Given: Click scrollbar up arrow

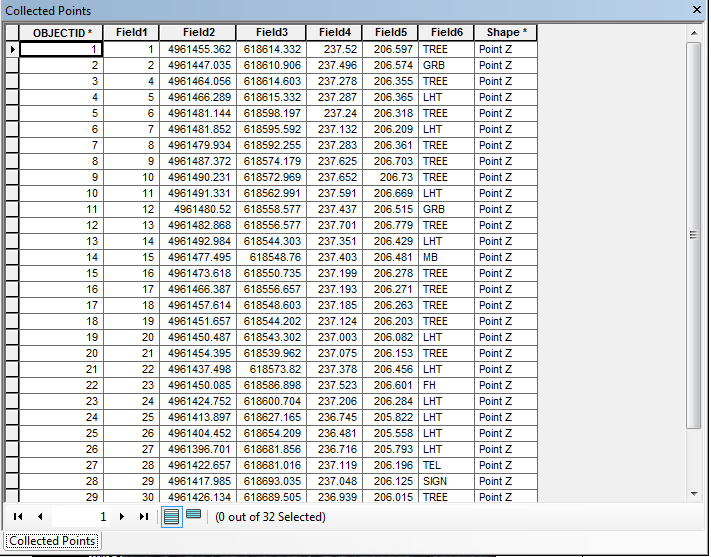Looking at the screenshot, I should click(x=694, y=33).
